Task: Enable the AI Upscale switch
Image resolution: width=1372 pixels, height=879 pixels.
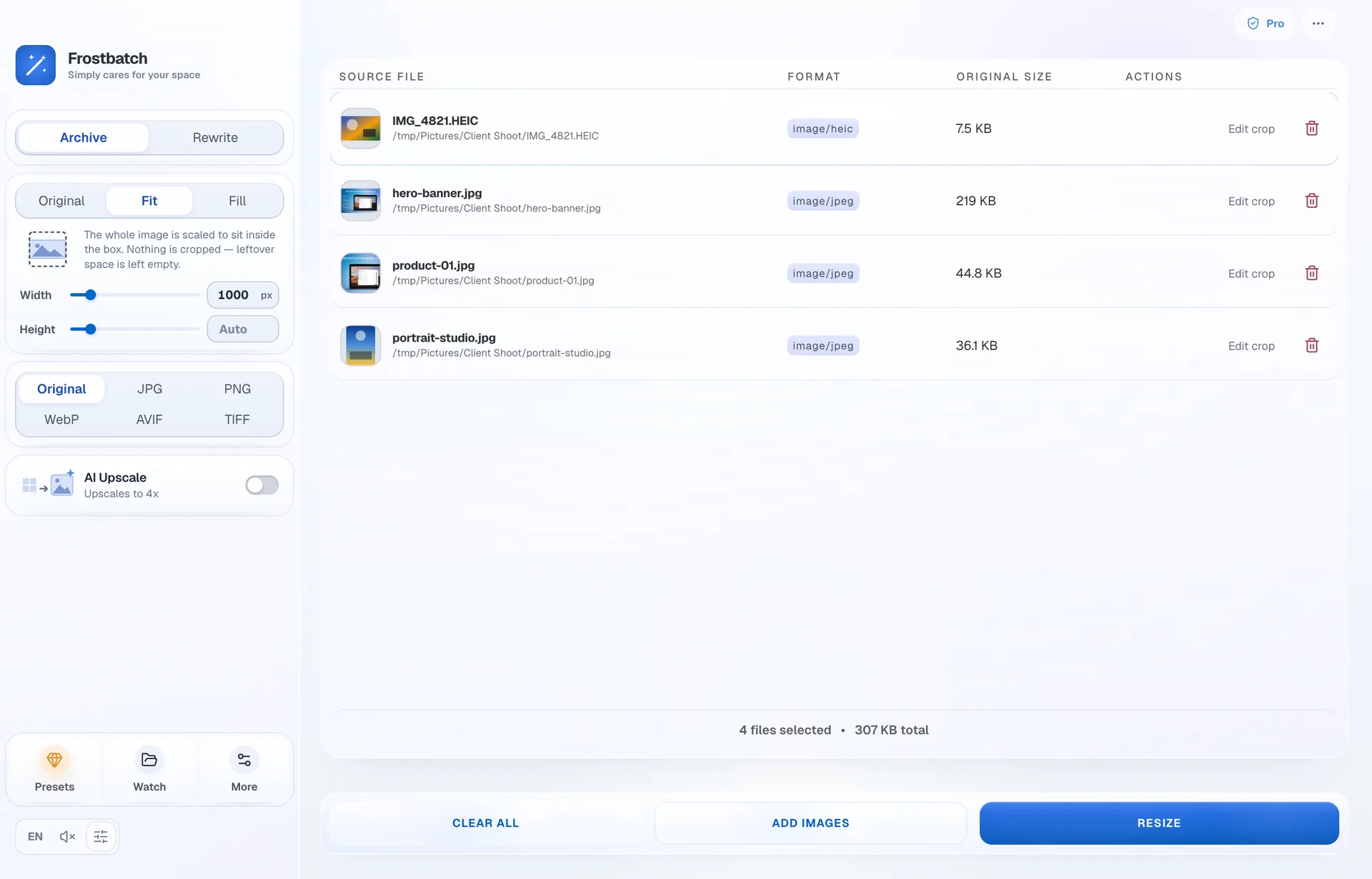Action: (x=262, y=485)
